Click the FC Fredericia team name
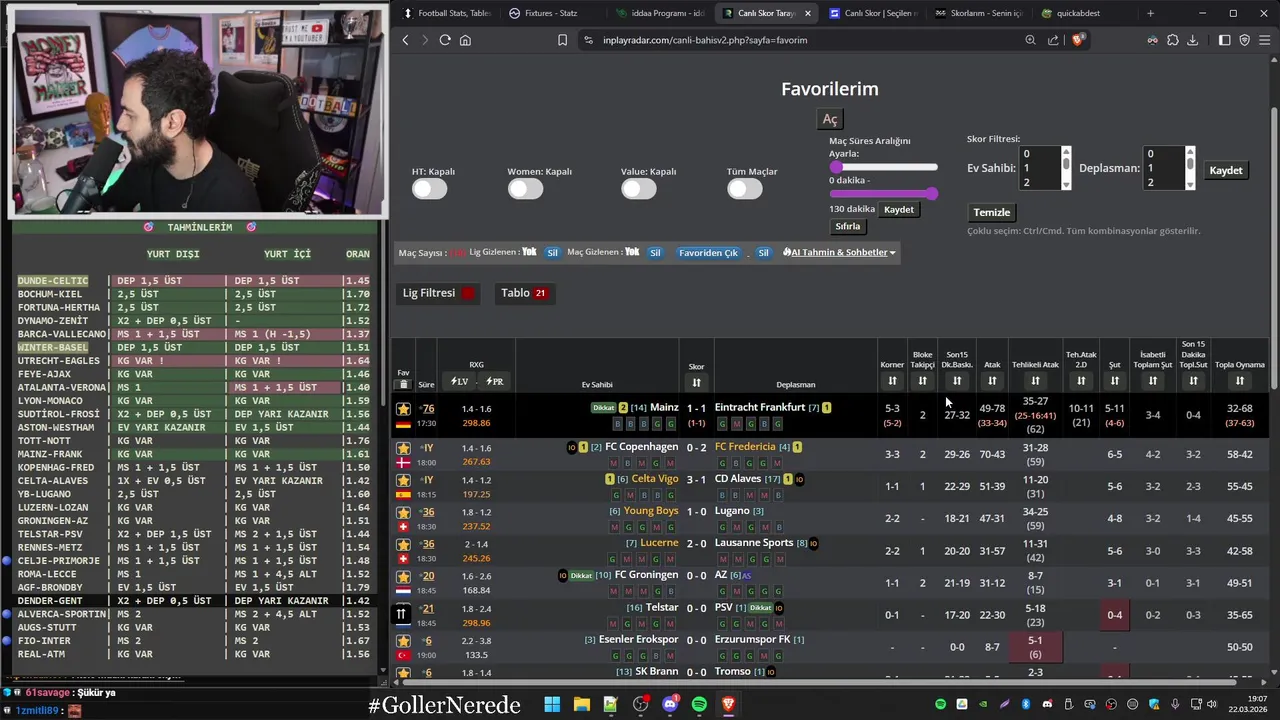1280x720 pixels. (x=745, y=447)
